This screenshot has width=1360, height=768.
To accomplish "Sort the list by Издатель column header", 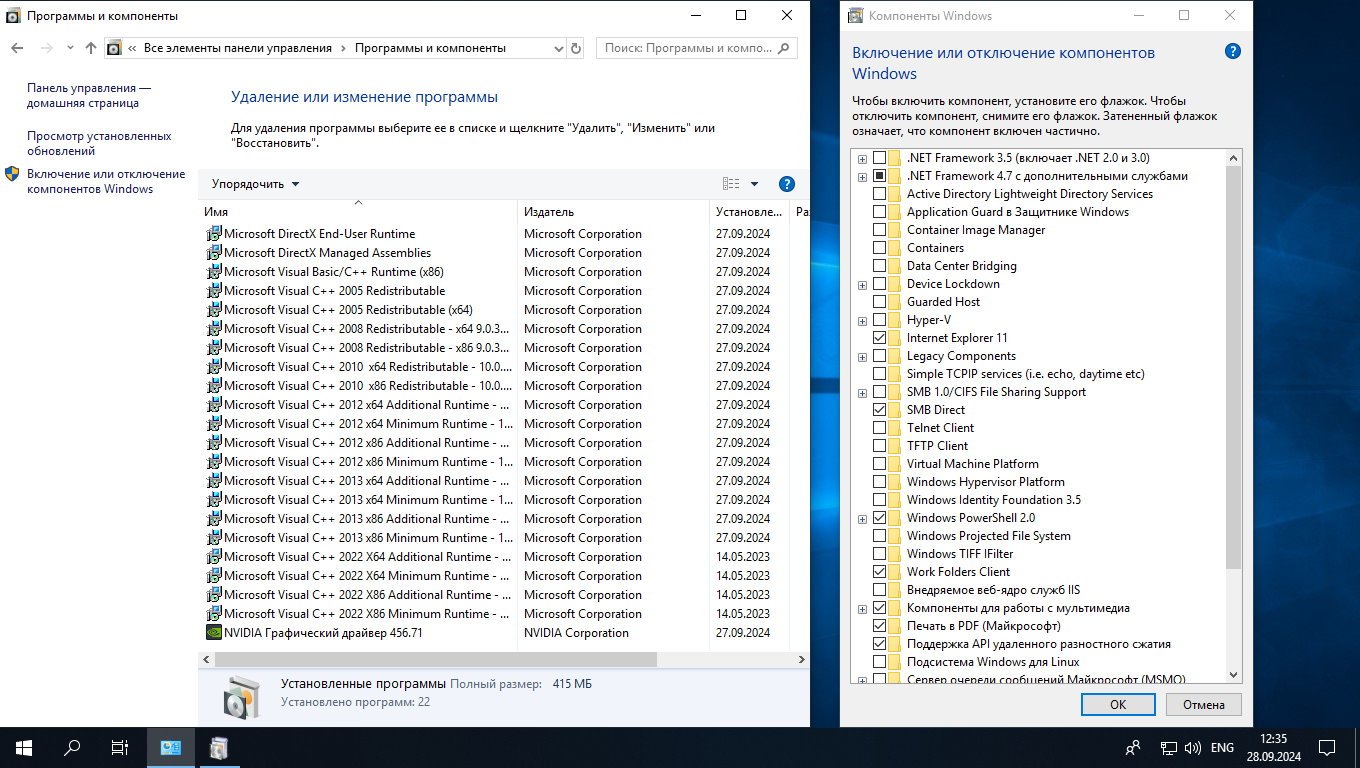I will coord(549,212).
